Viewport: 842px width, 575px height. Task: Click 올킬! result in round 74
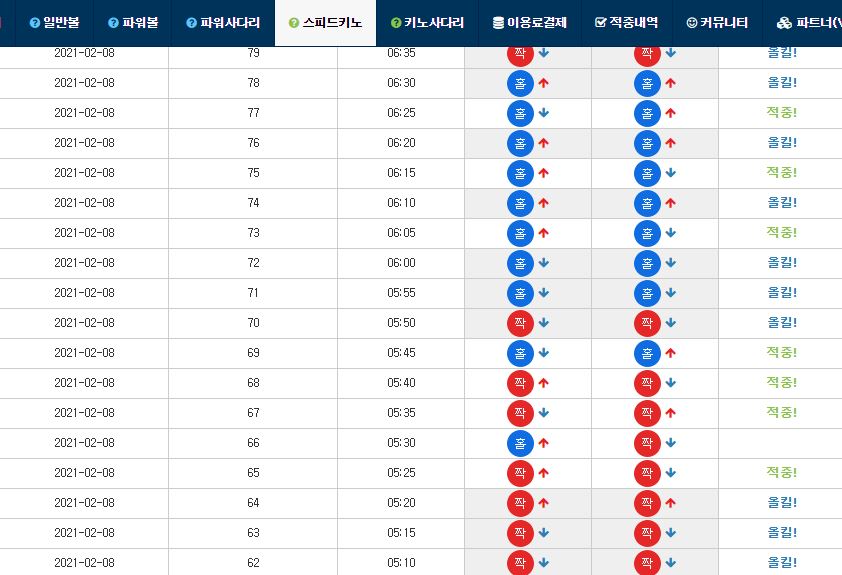(781, 203)
